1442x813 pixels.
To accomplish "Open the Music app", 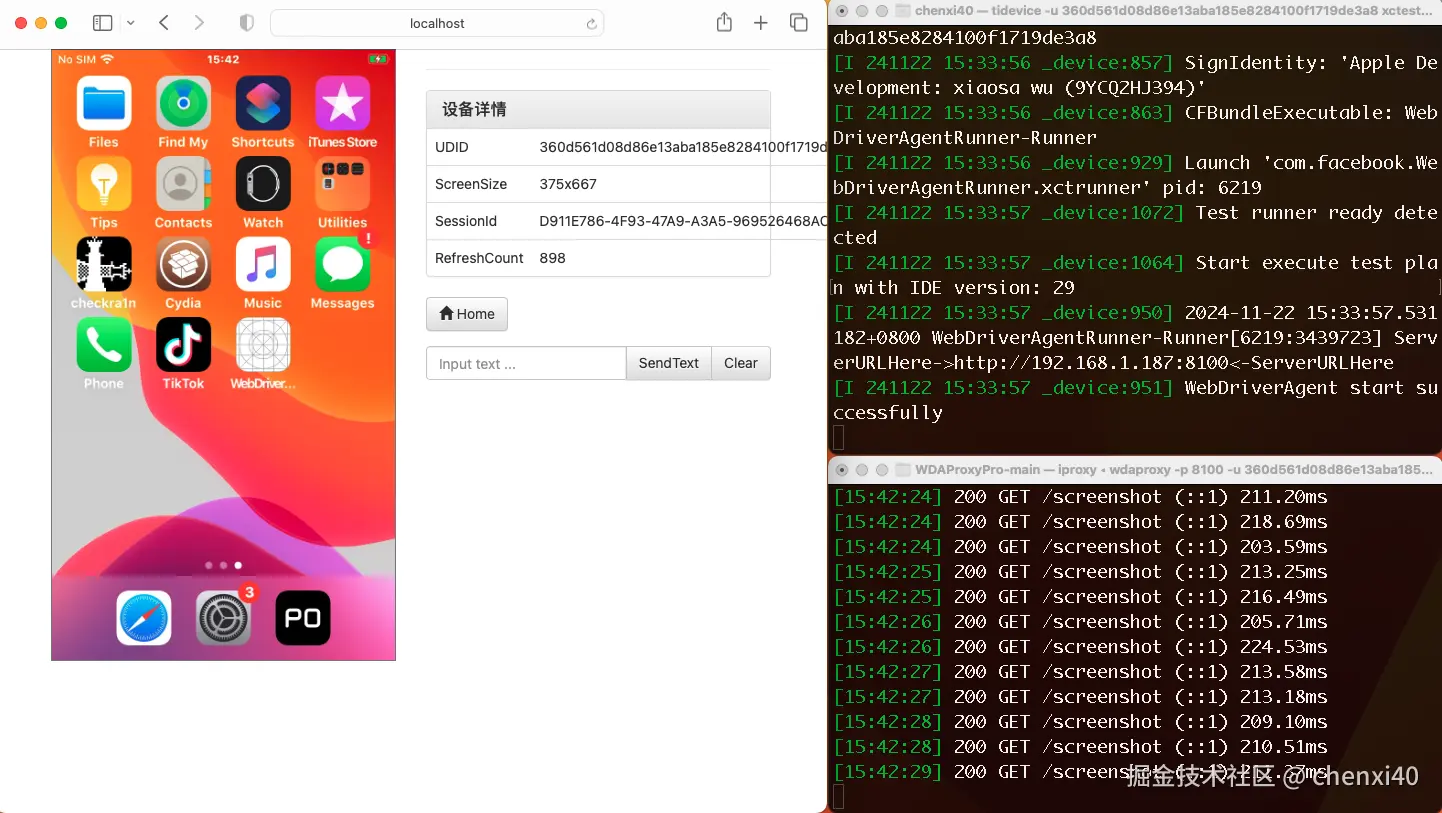I will coord(263,264).
